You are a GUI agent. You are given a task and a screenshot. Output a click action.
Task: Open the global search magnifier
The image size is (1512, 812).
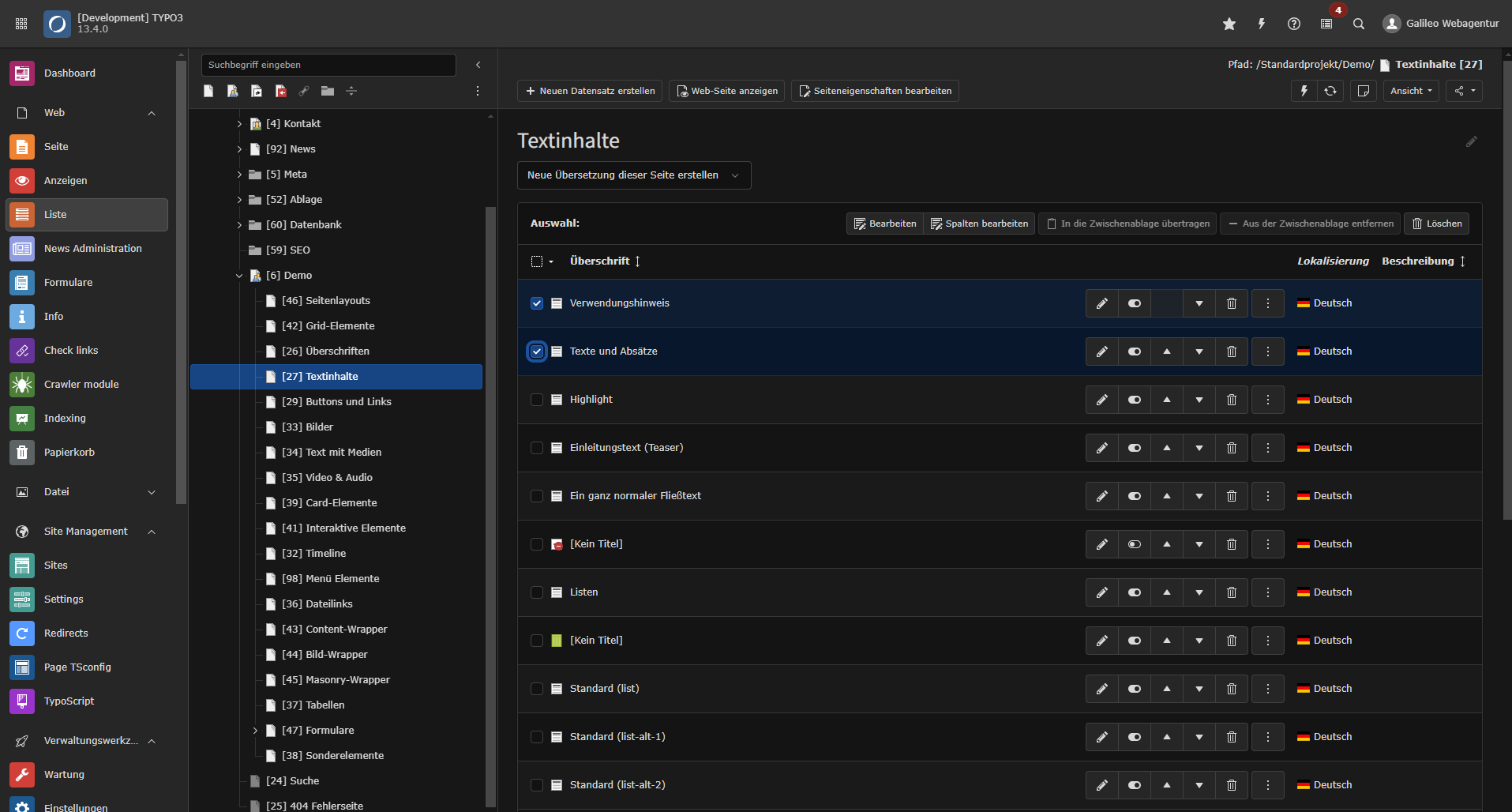click(x=1359, y=24)
